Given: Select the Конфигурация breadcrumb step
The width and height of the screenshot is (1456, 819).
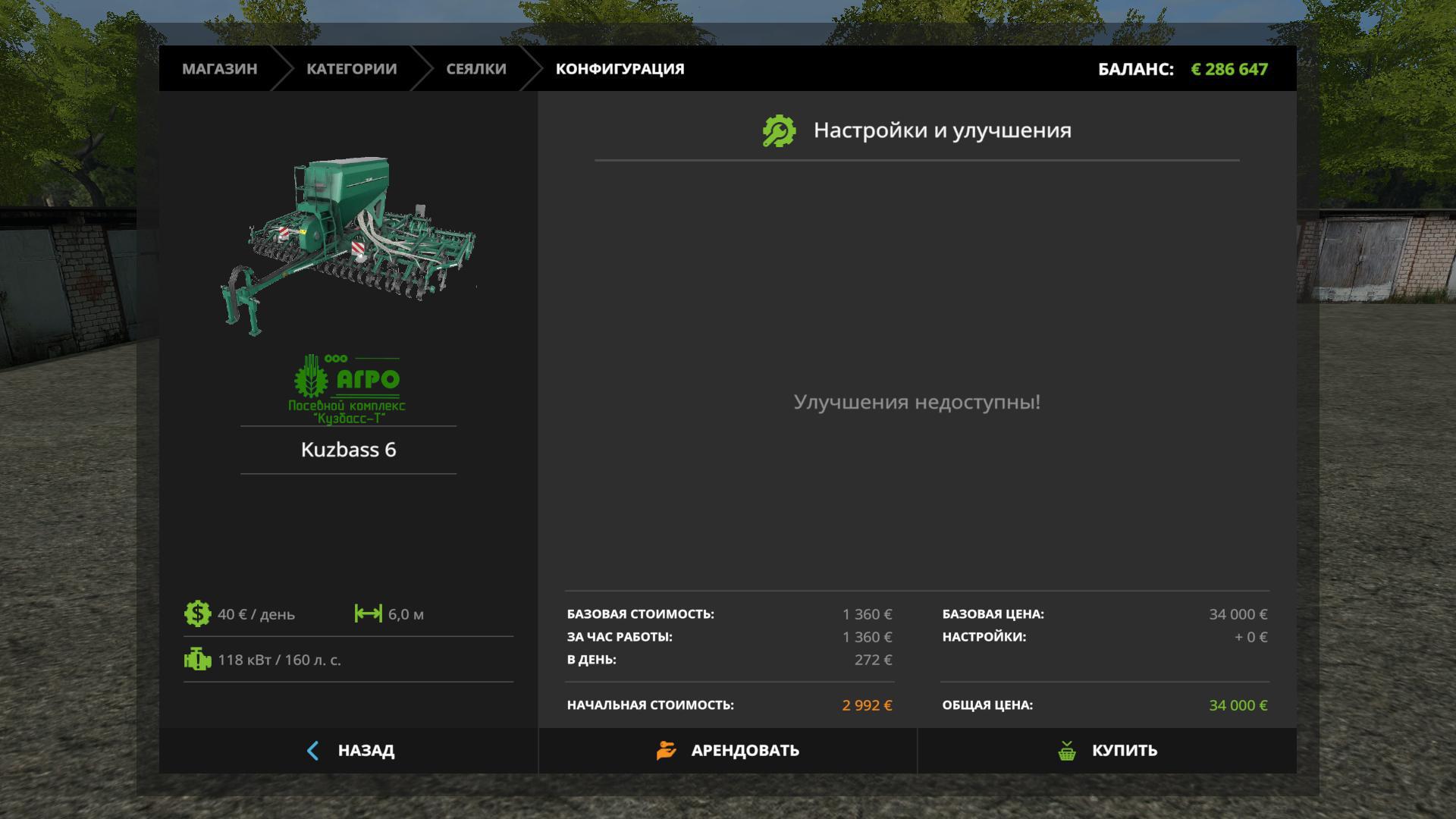Looking at the screenshot, I should click(x=620, y=69).
